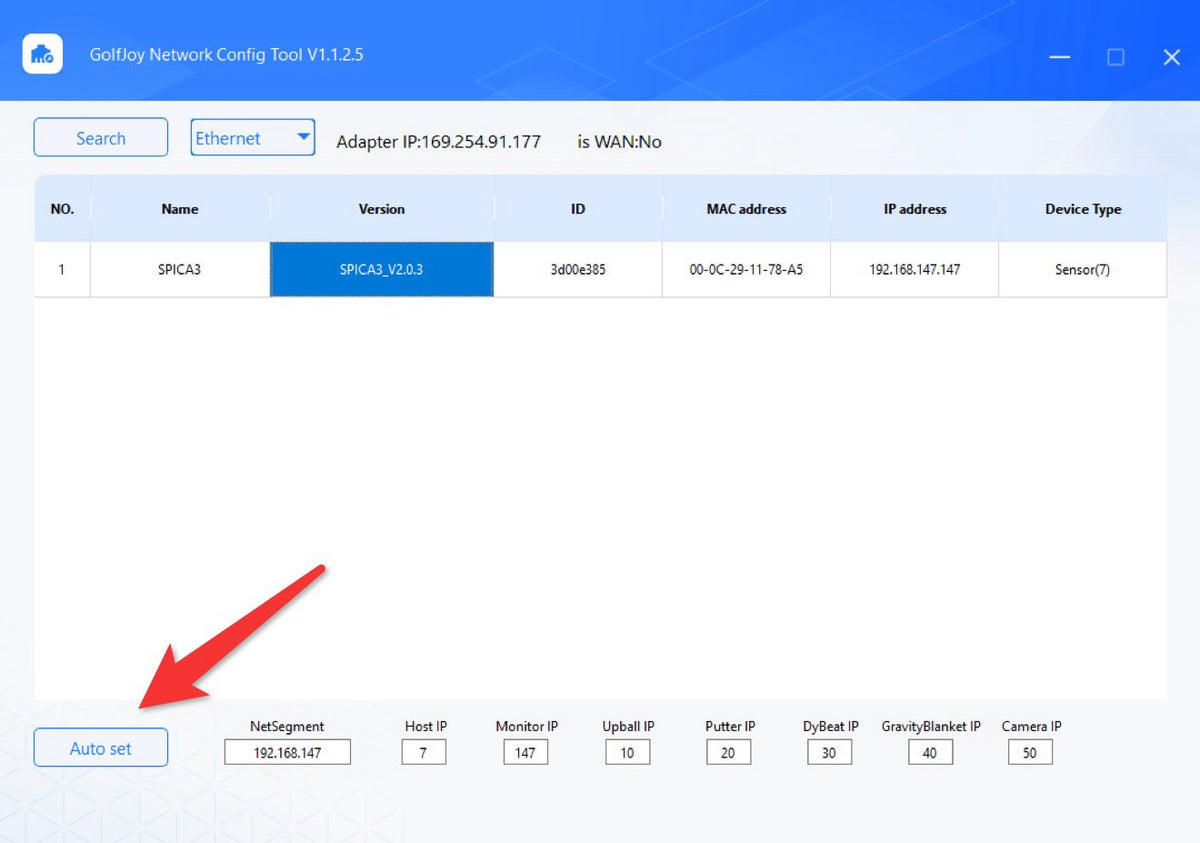This screenshot has width=1200, height=843.
Task: Click the ID column header
Action: tap(578, 209)
